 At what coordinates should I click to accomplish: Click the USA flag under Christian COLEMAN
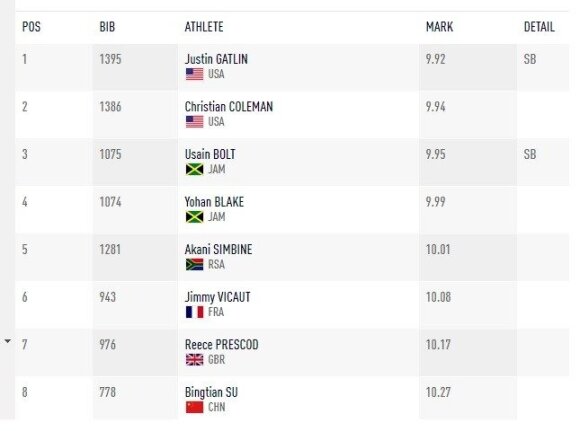pyautogui.click(x=194, y=122)
